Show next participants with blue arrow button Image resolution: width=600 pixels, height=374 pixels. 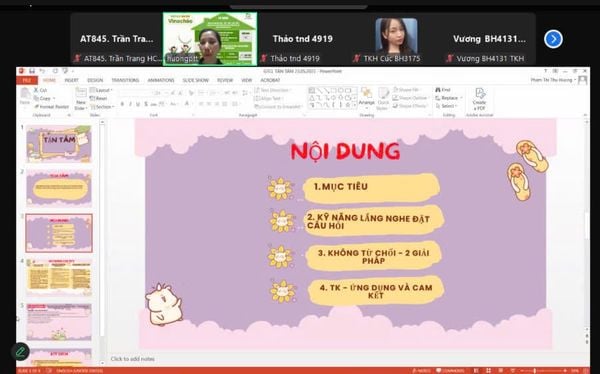pos(553,39)
